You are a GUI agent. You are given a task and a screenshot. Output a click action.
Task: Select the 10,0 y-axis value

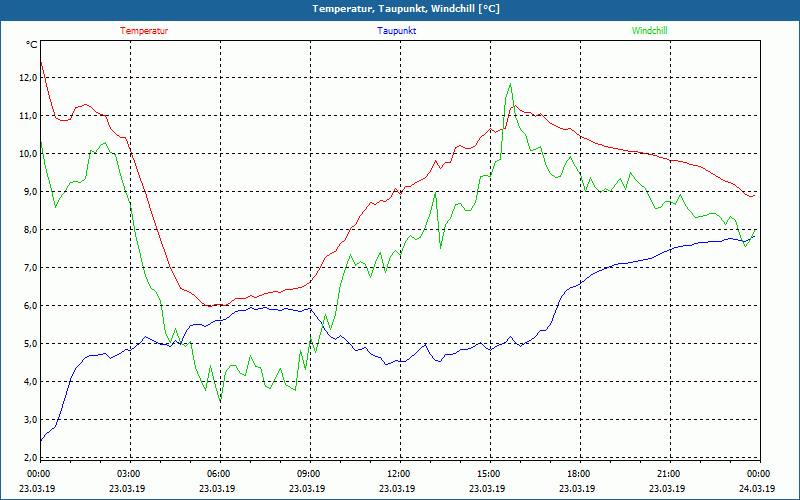[28, 154]
